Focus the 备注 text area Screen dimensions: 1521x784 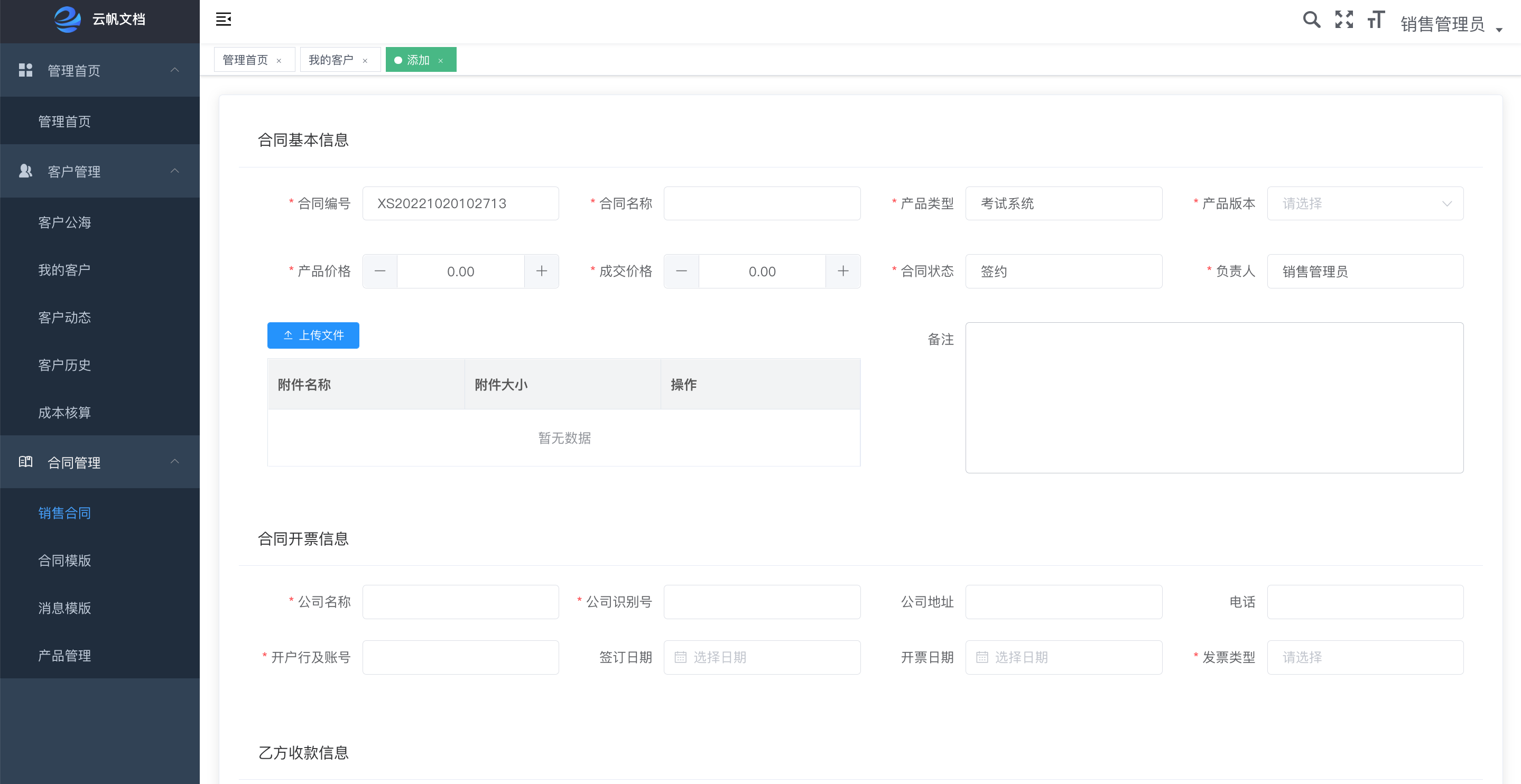(x=1214, y=397)
